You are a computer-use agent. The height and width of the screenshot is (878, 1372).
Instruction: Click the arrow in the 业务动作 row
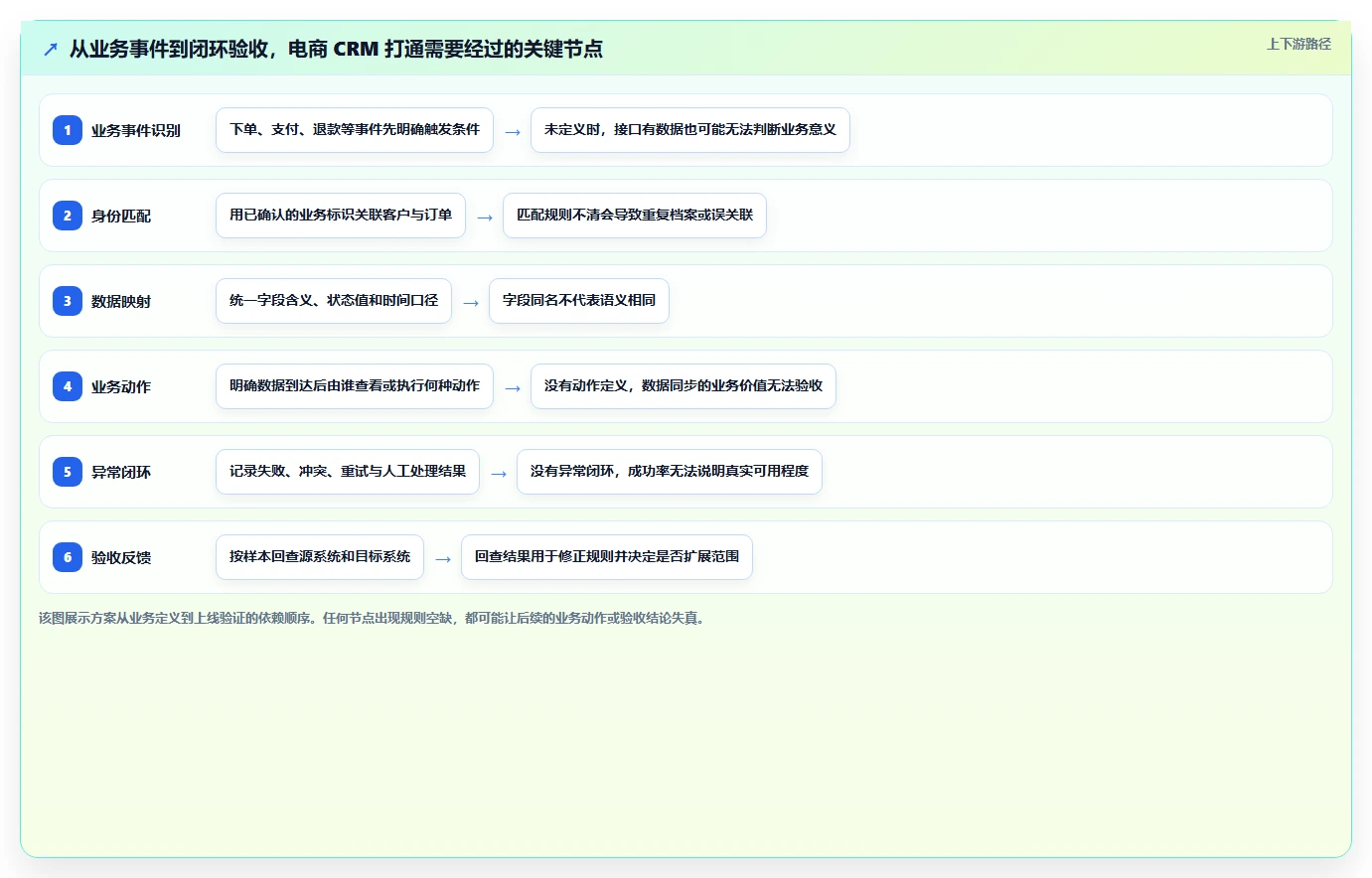click(513, 387)
